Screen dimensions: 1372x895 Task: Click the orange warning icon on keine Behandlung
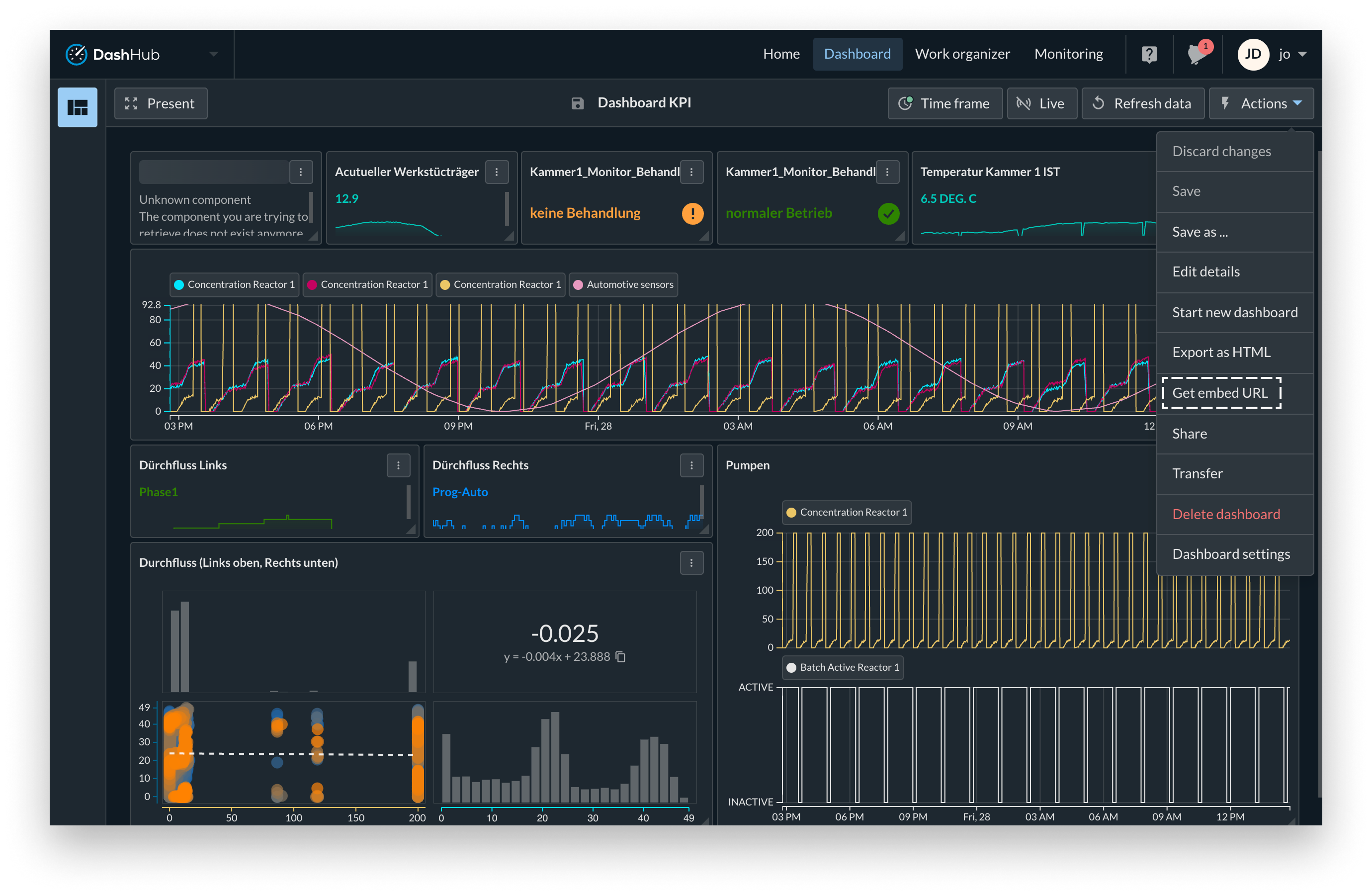[692, 213]
